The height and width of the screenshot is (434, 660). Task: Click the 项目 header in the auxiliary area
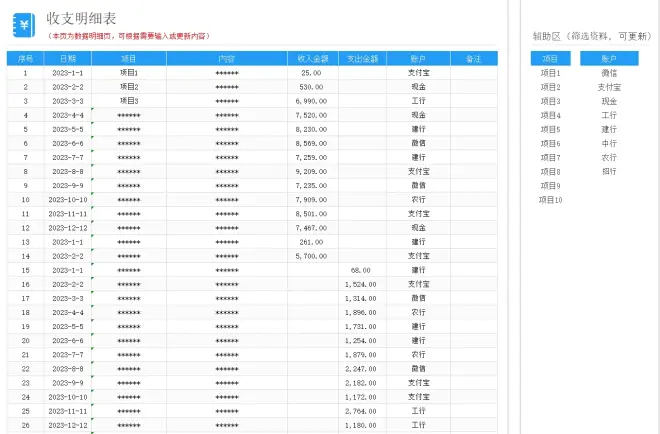coord(550,59)
